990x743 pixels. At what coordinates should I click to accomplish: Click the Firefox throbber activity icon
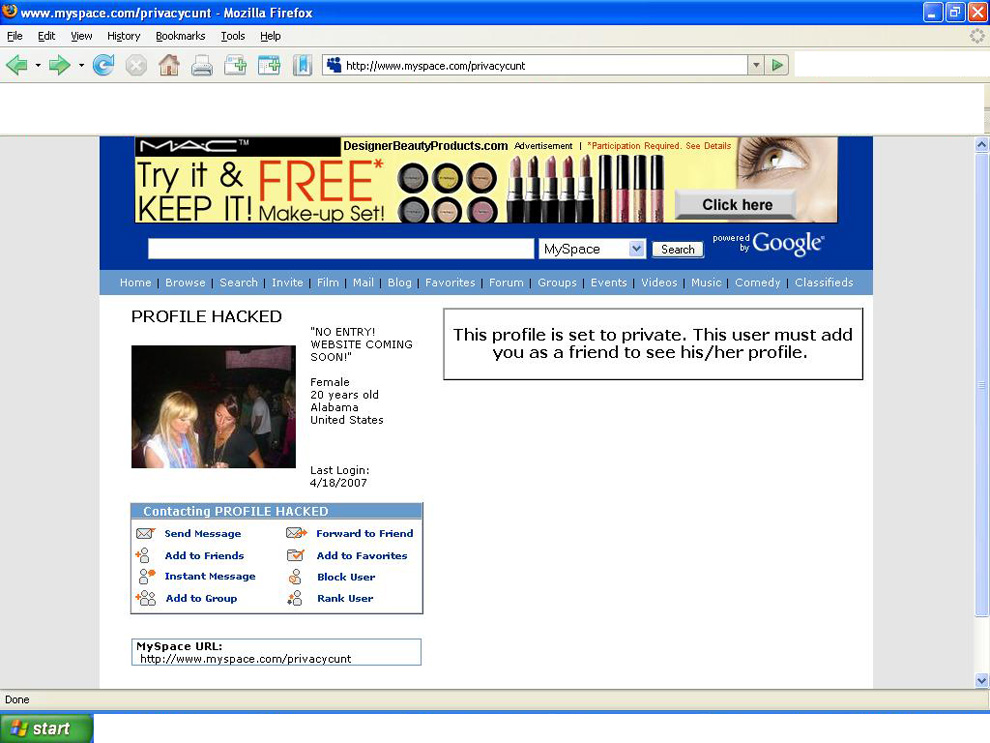tap(977, 36)
